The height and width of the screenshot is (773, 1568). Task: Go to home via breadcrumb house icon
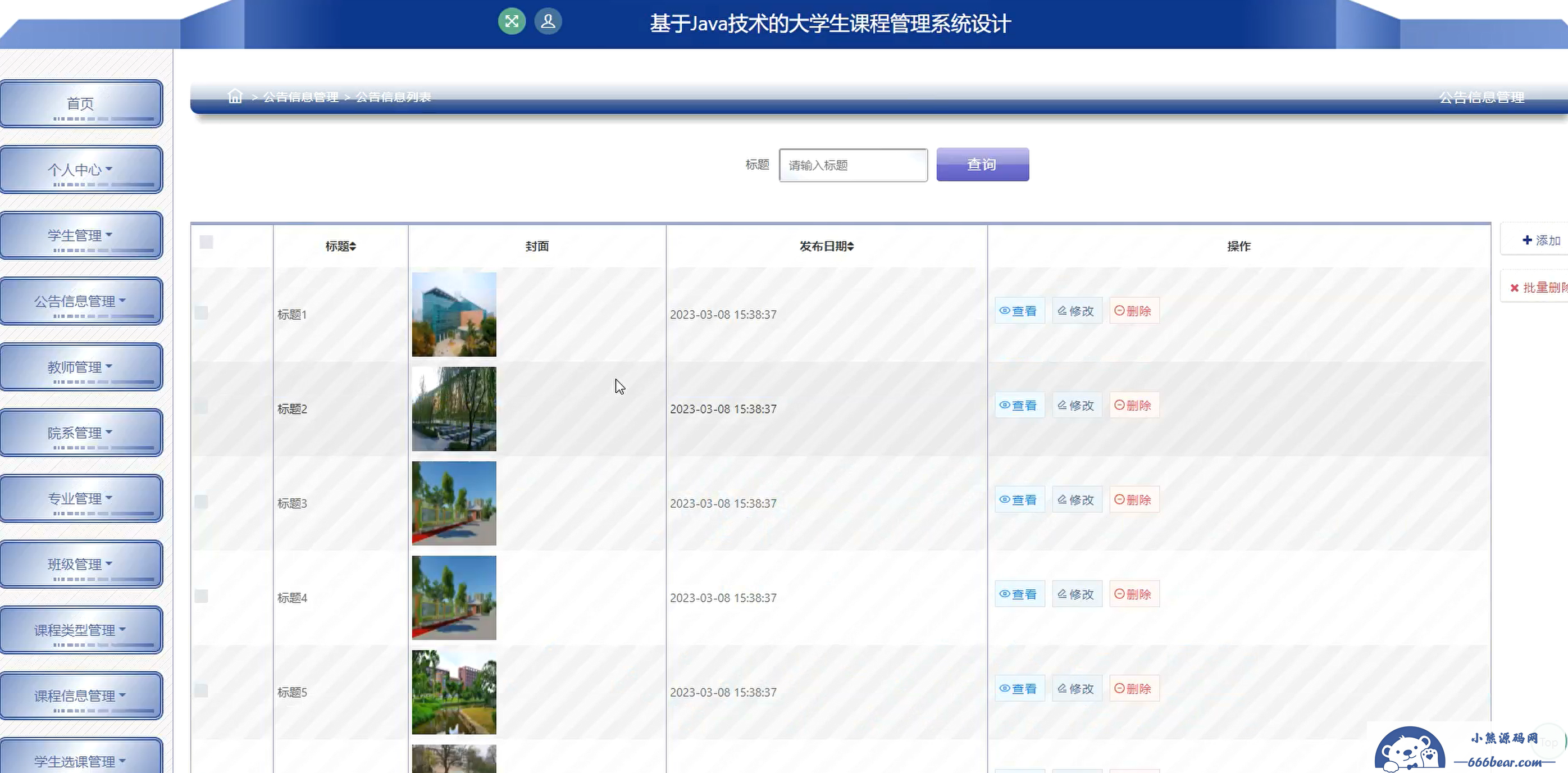coord(235,96)
